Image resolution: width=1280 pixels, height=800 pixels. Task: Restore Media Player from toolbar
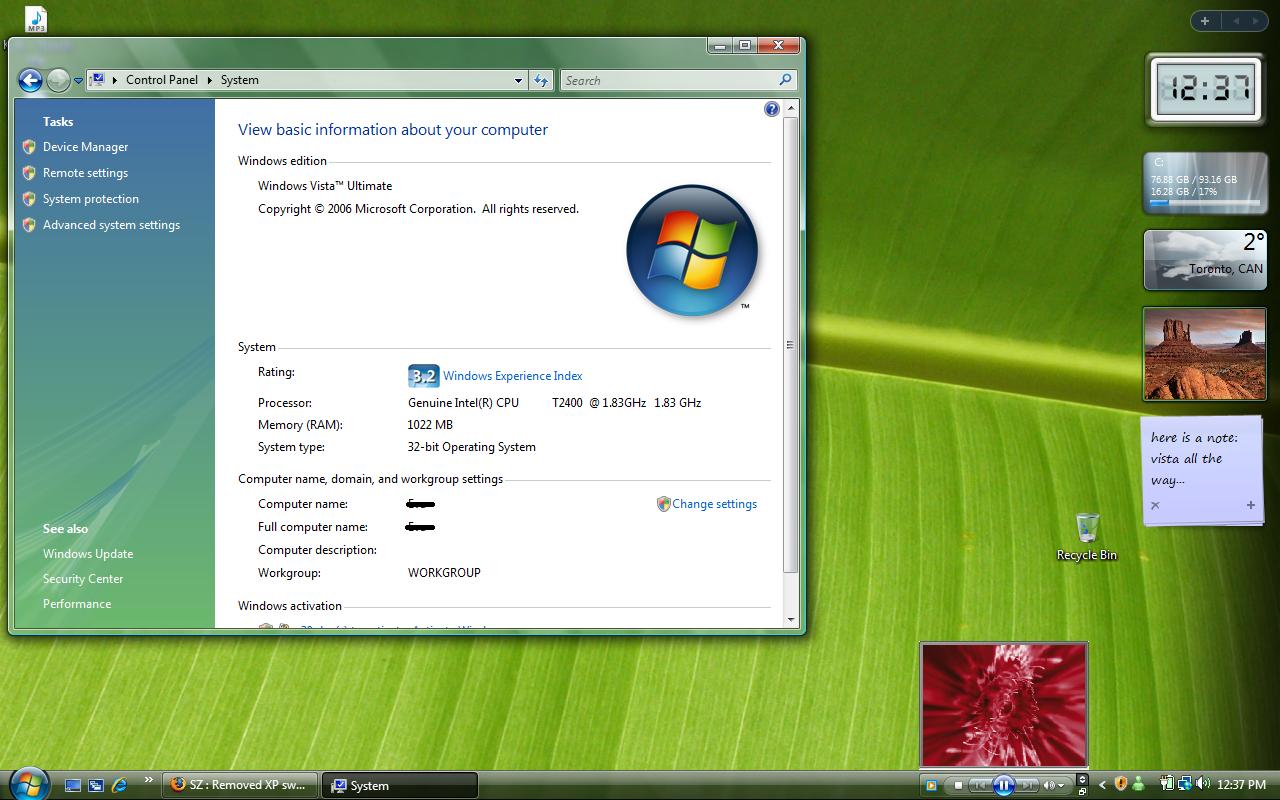pyautogui.click(x=1082, y=791)
